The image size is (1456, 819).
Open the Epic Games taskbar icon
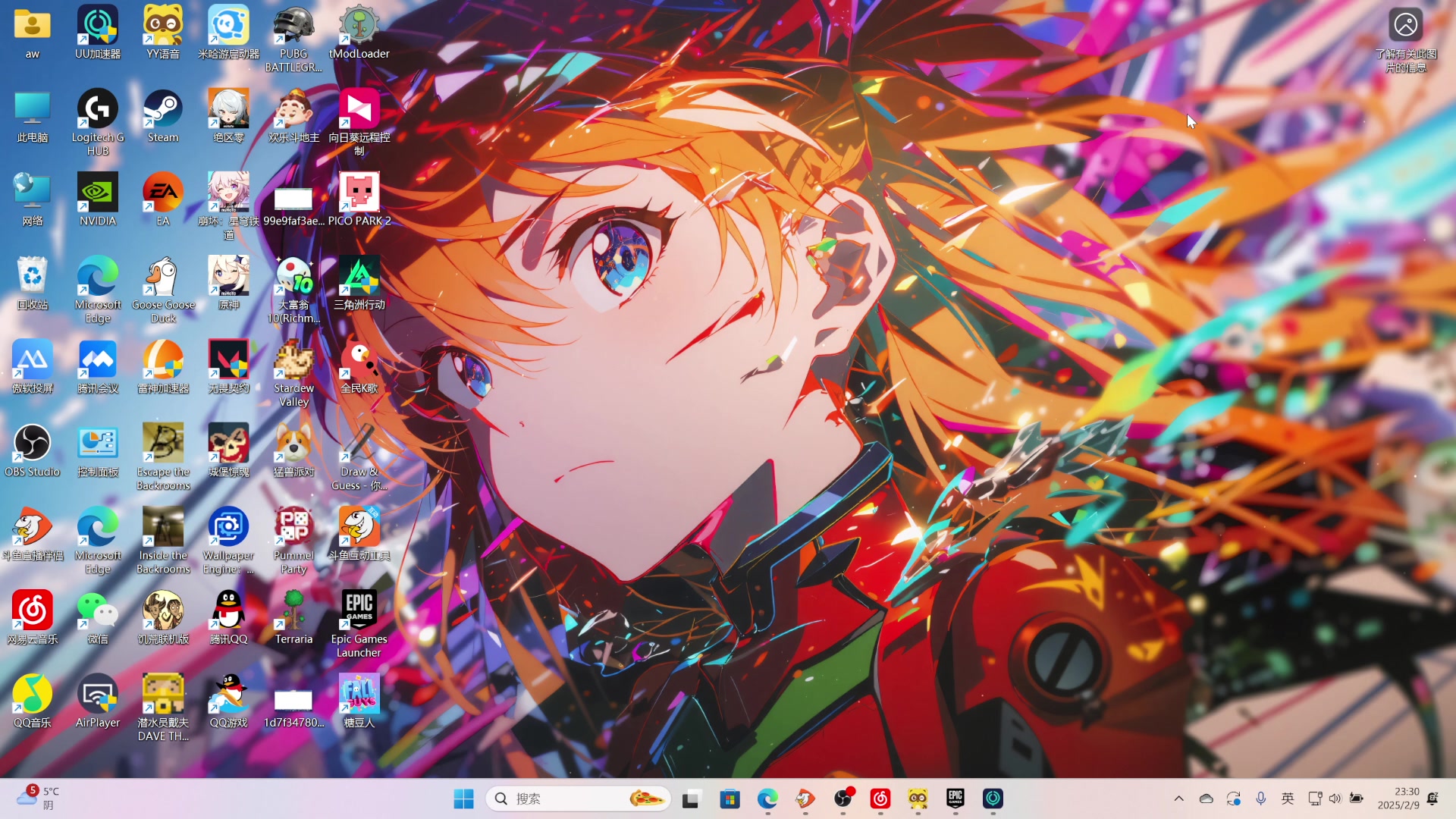(955, 799)
